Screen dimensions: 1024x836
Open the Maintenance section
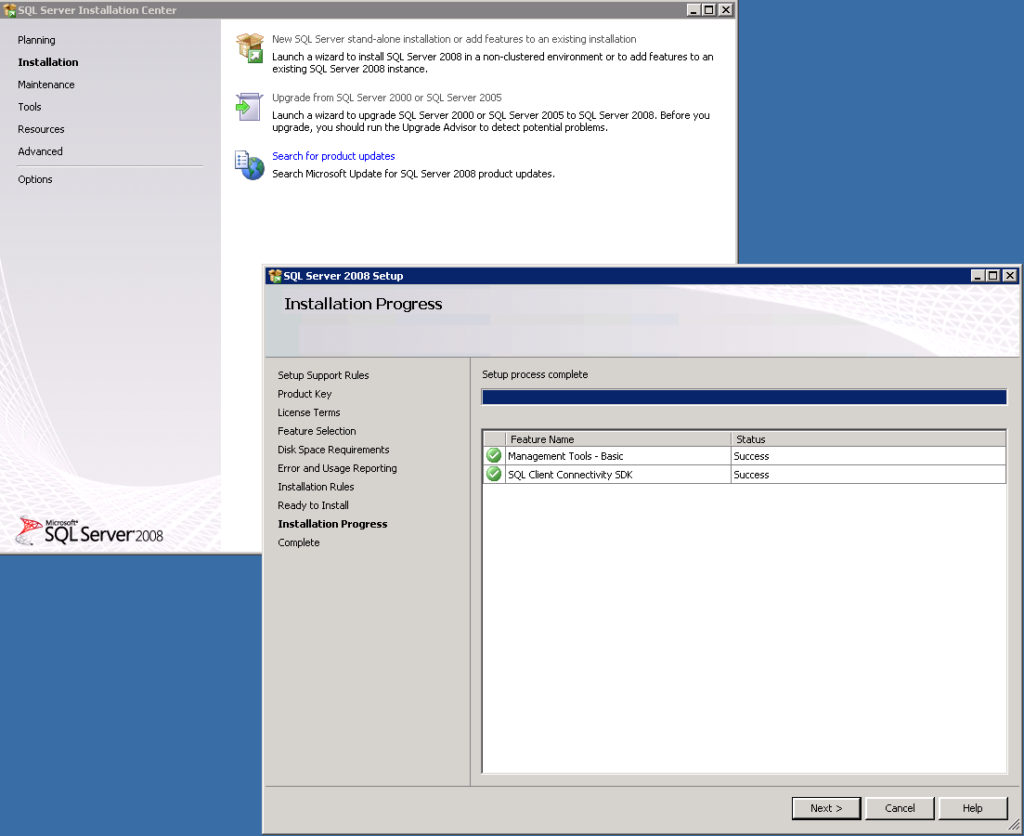[45, 84]
